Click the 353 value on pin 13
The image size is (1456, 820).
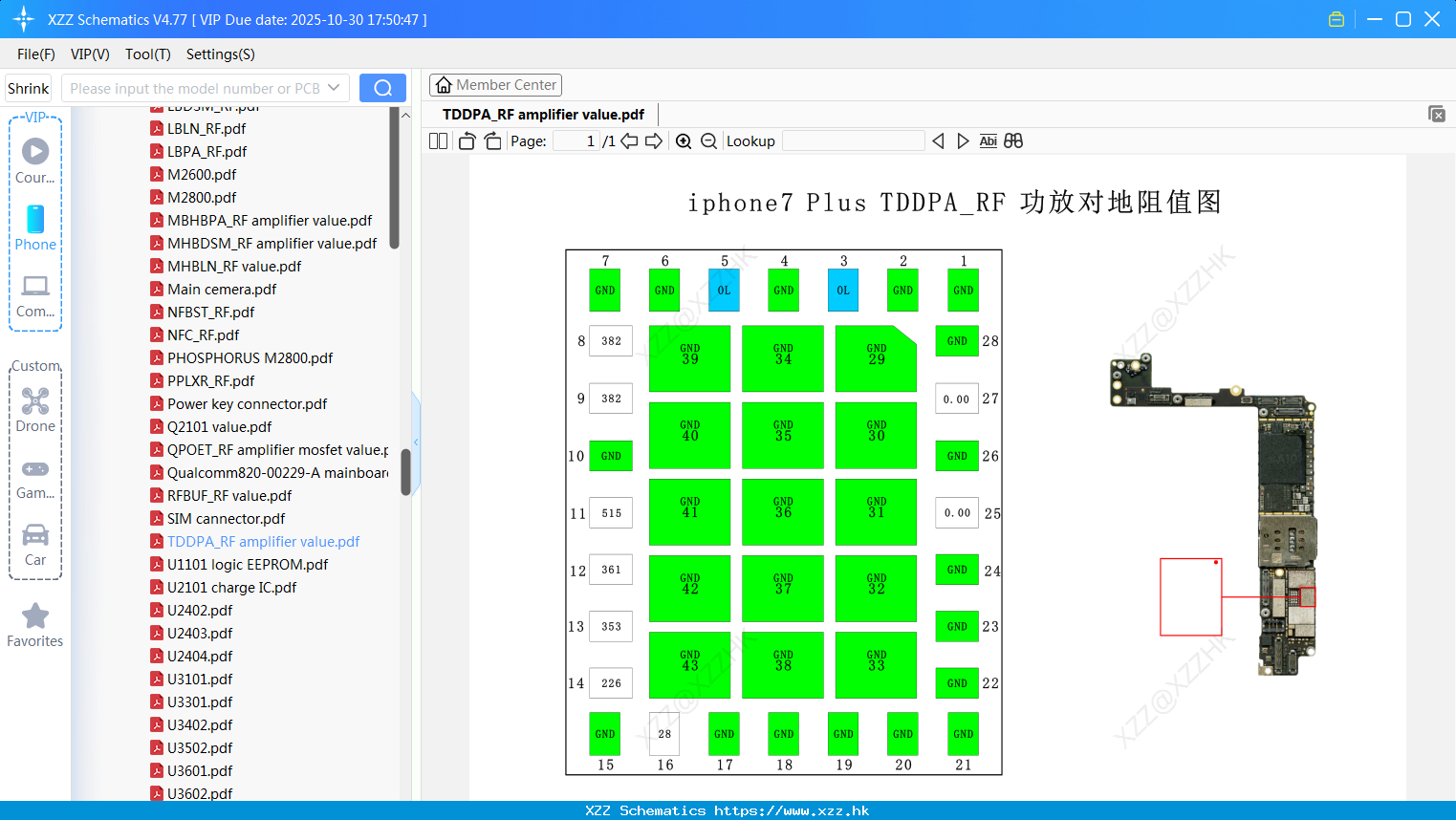(611, 627)
